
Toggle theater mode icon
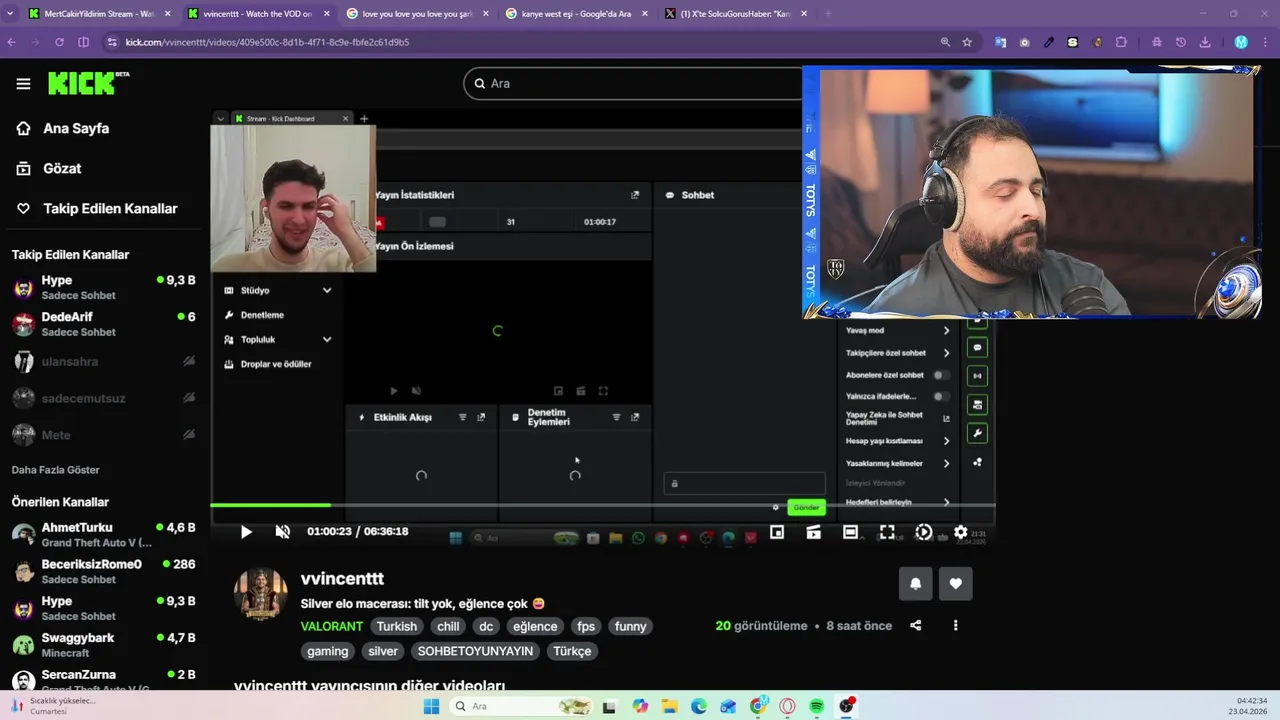850,532
